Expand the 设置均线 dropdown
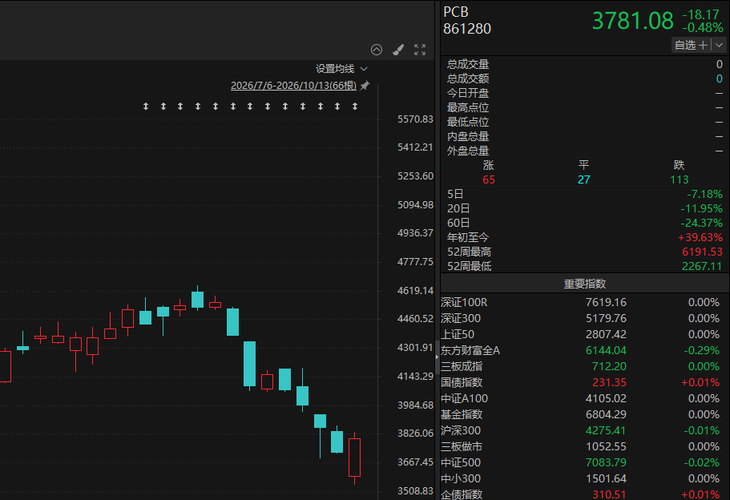 (x=341, y=69)
